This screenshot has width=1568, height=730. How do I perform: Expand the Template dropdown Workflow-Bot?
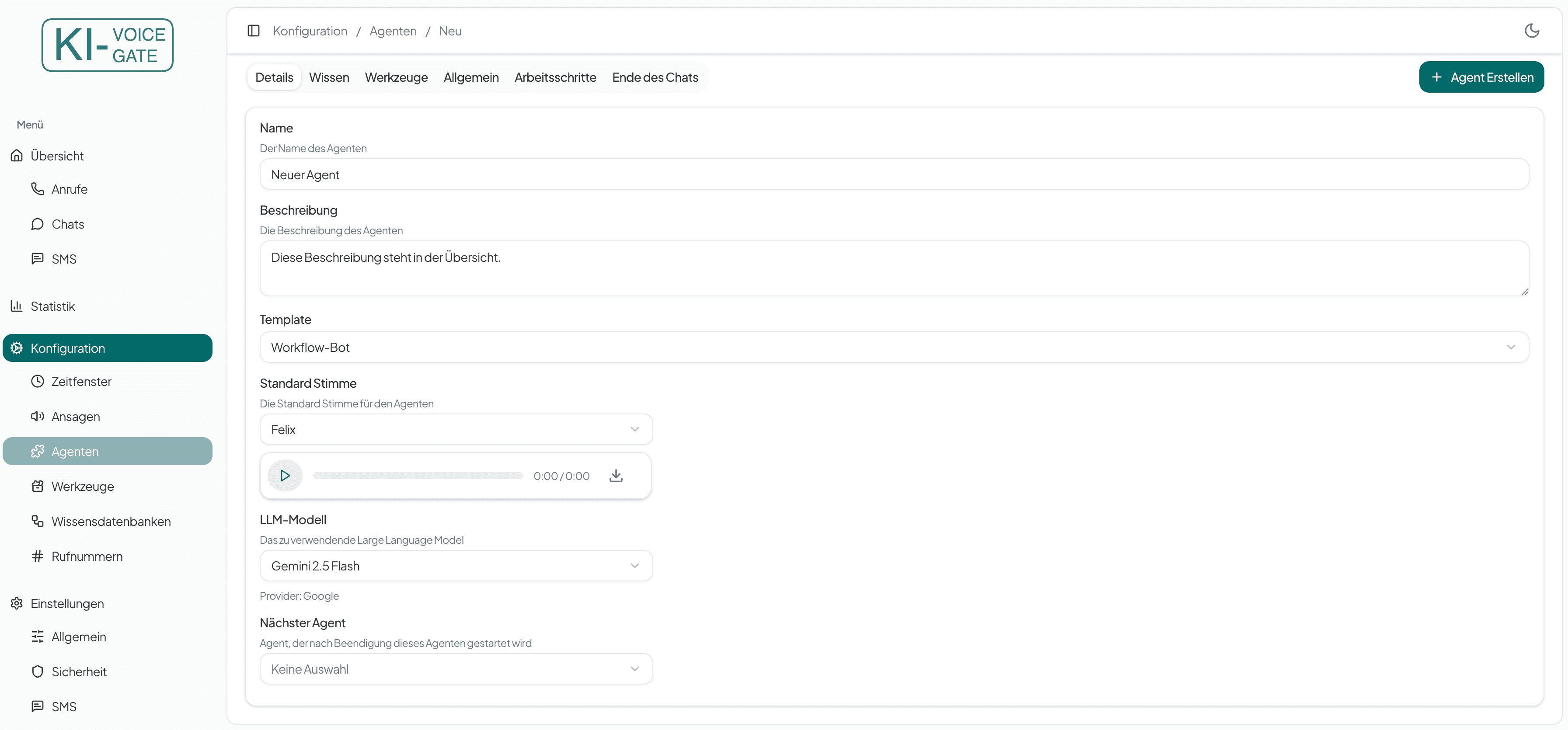pyautogui.click(x=894, y=348)
